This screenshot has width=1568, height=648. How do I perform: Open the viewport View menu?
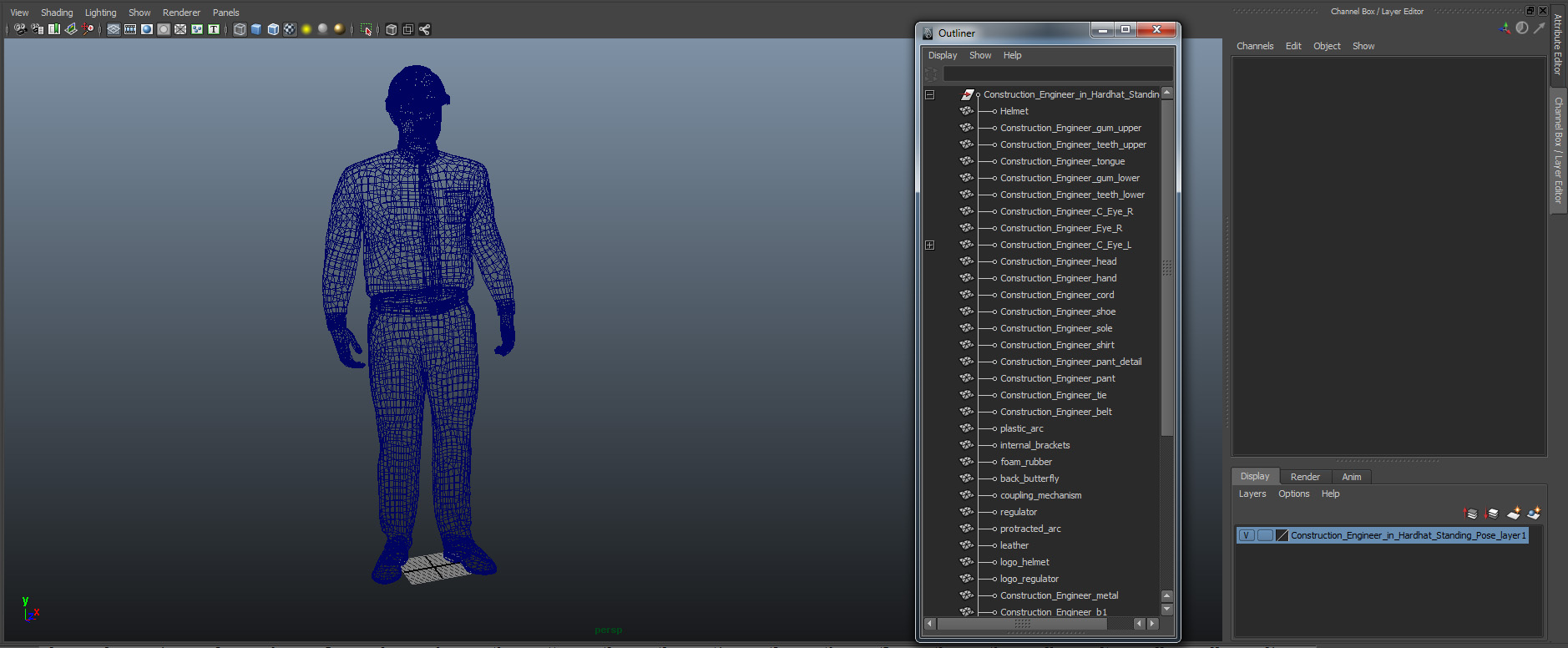click(19, 13)
